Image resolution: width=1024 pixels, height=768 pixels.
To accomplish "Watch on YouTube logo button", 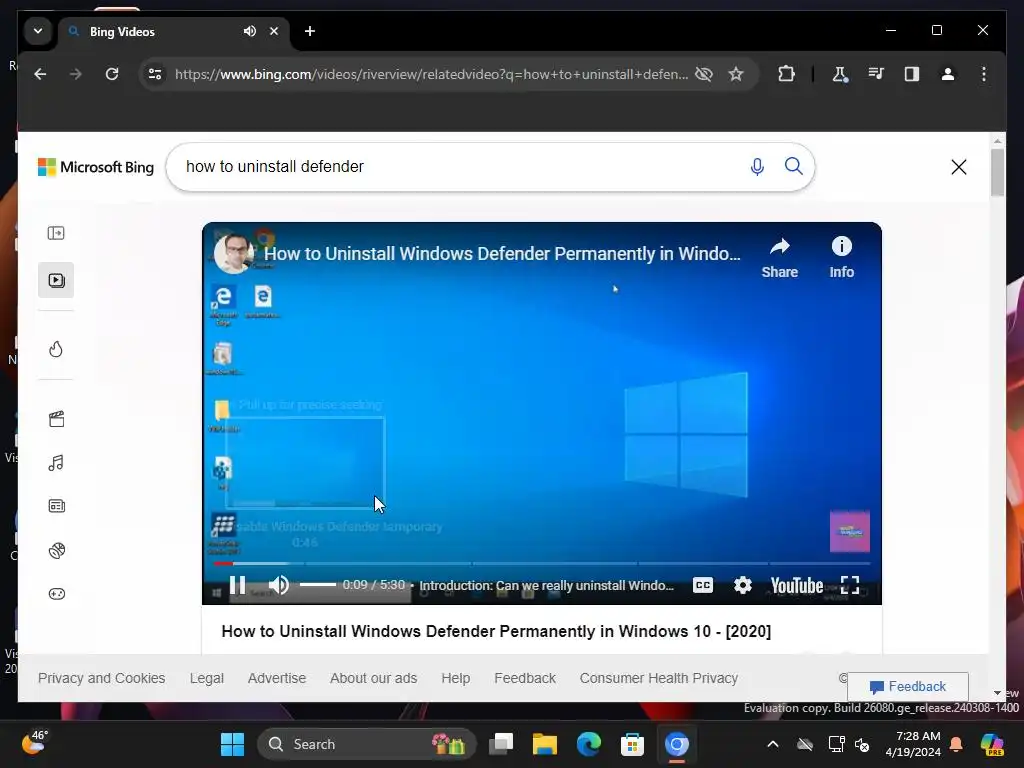I will [797, 586].
